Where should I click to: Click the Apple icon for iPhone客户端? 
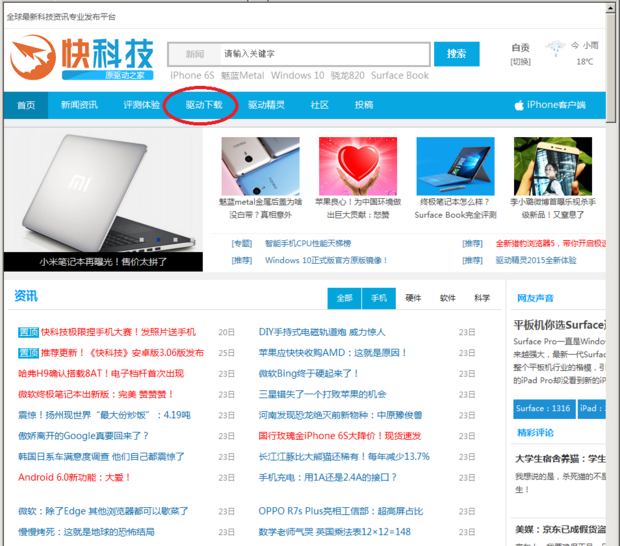(519, 105)
